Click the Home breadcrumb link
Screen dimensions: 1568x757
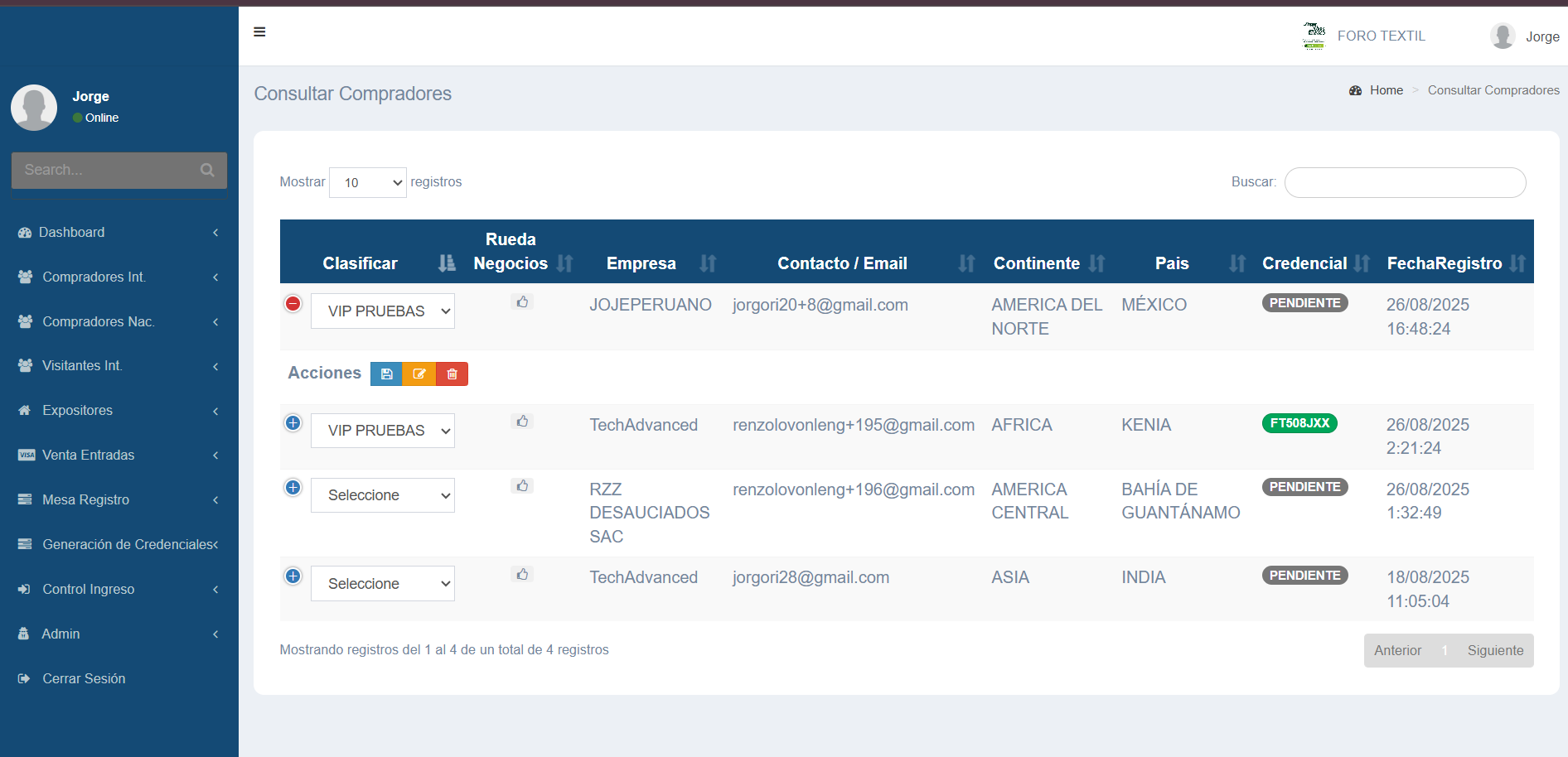pyautogui.click(x=1386, y=90)
